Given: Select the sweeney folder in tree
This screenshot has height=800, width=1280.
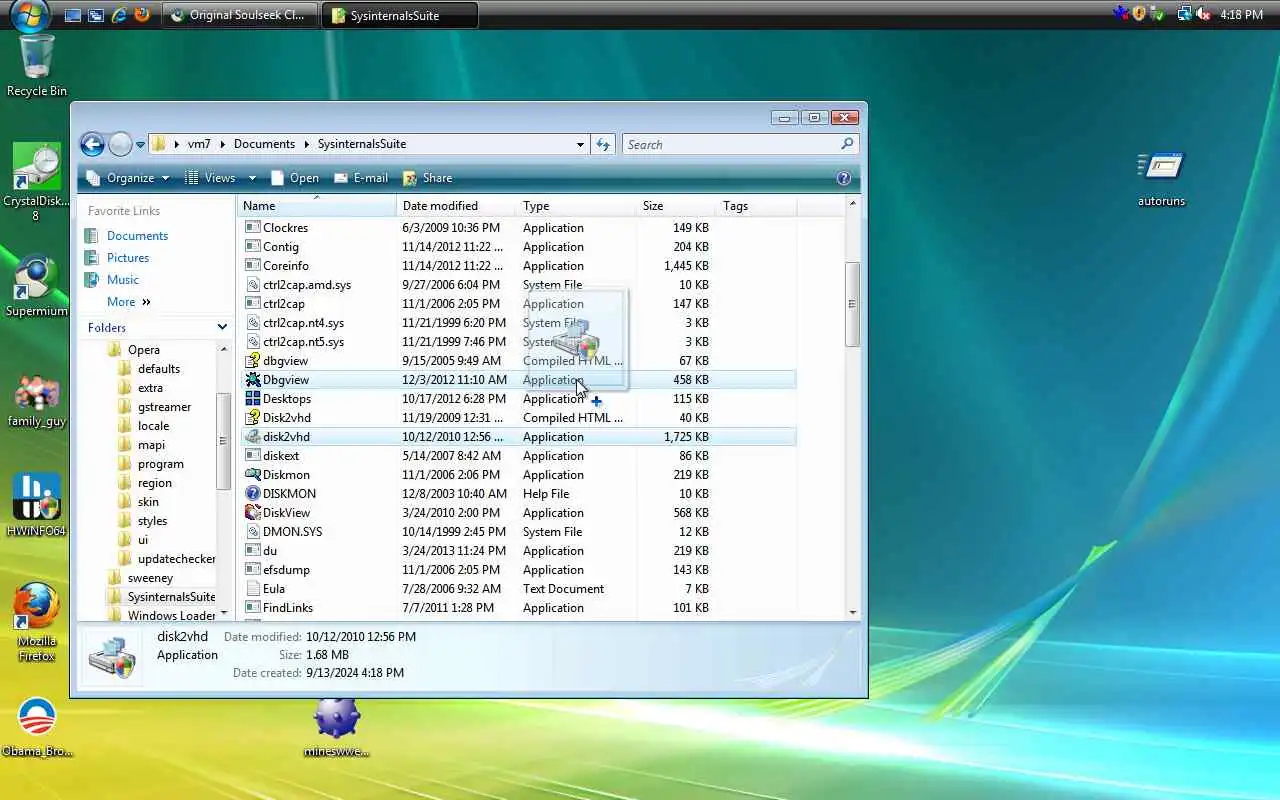Looking at the screenshot, I should (150, 578).
